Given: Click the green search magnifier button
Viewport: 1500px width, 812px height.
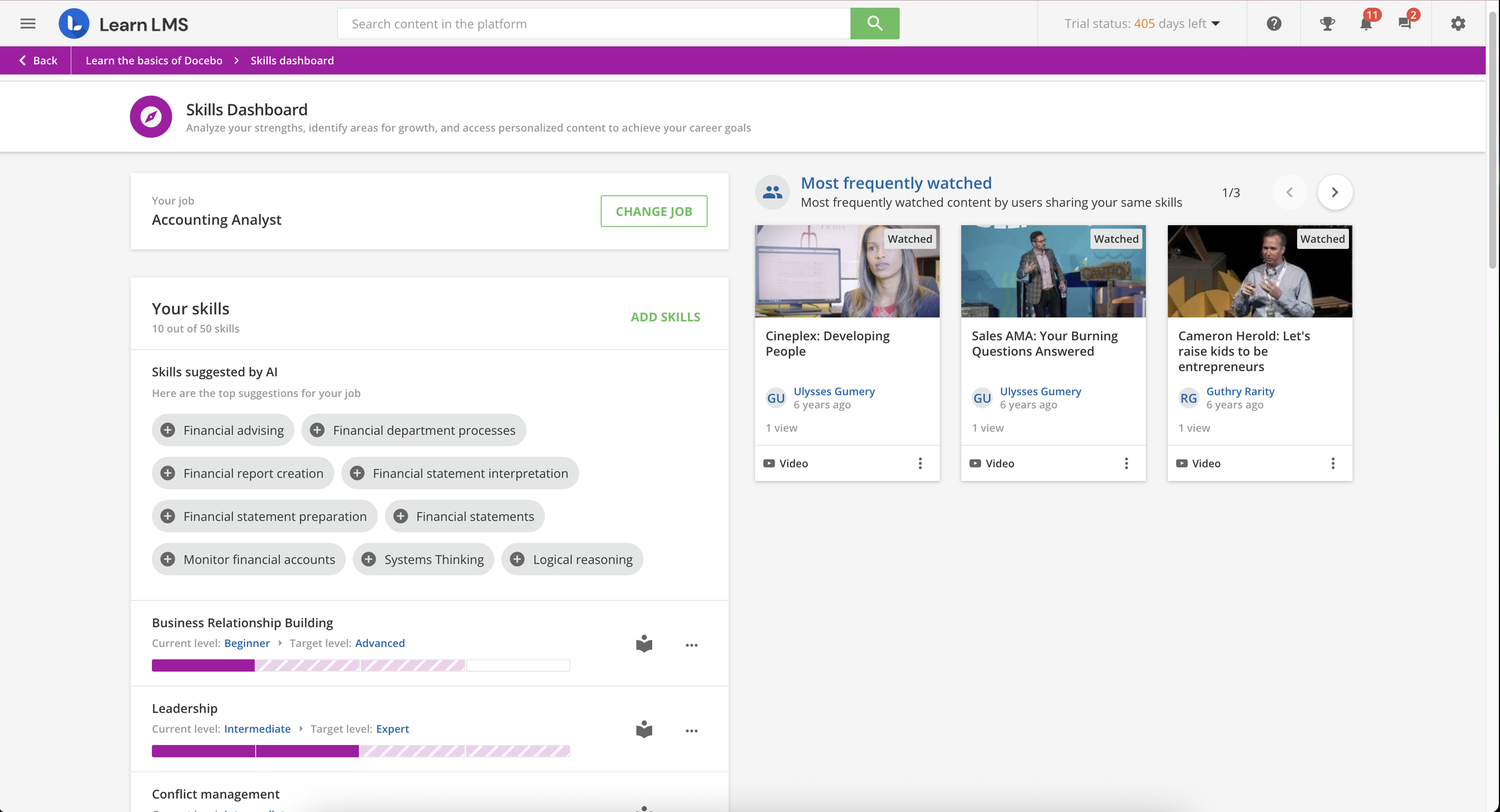Looking at the screenshot, I should point(875,24).
